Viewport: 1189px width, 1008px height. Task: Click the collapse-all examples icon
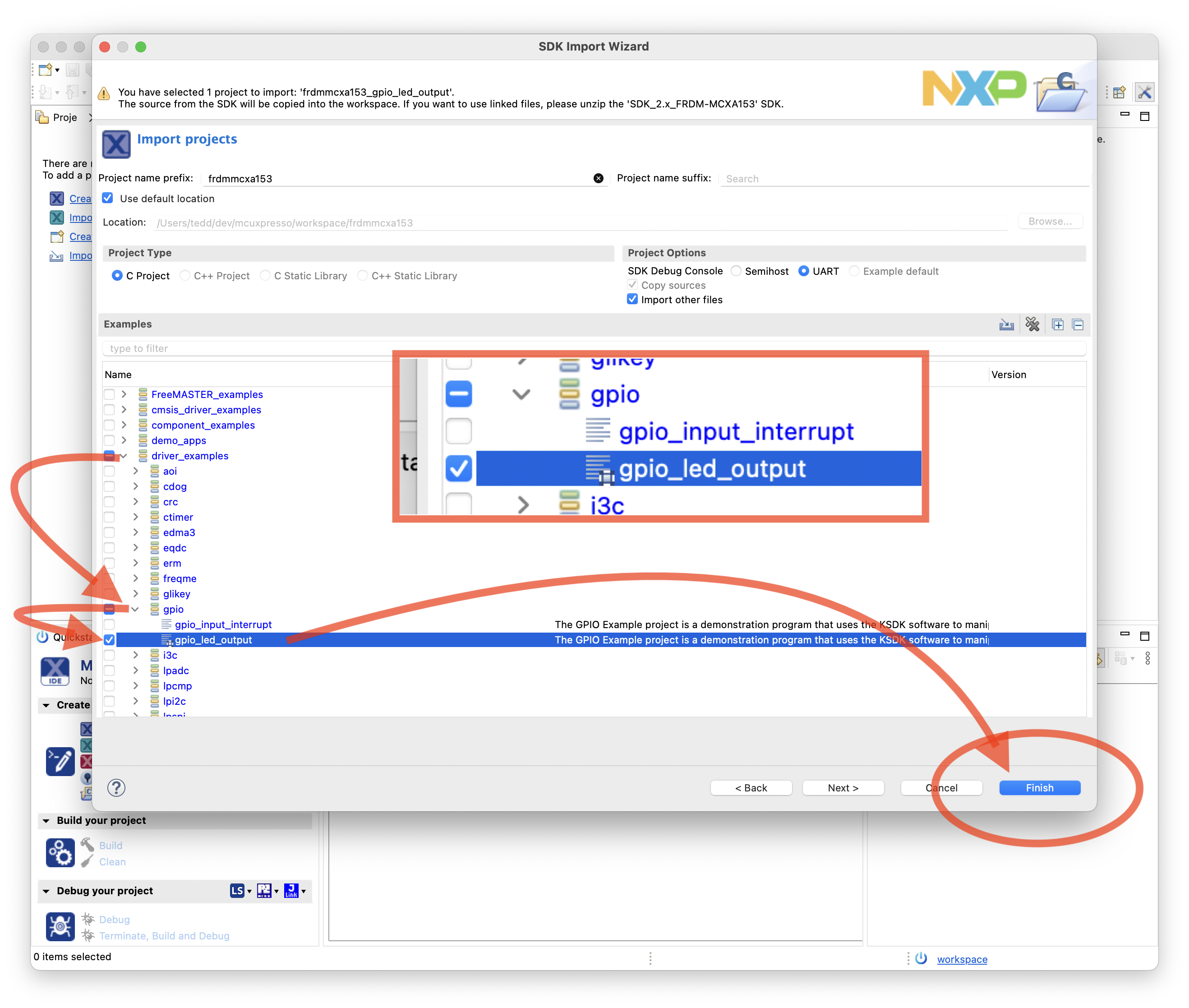1078,324
